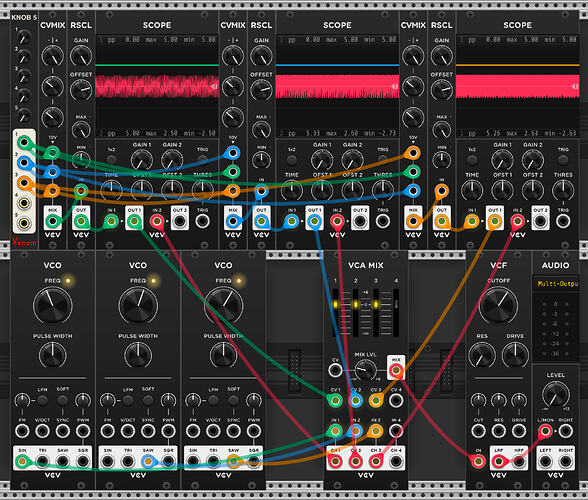
Task: Click the LEVEL knob on the AUDIO module
Action: click(x=556, y=394)
